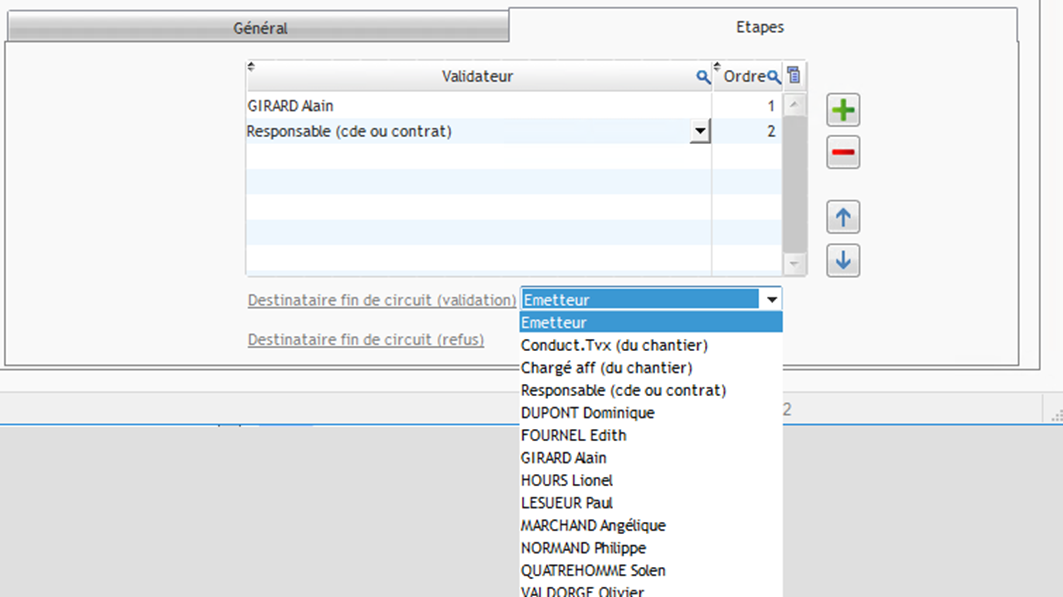
Task: Pick MARCHAND Angélique from recipient list
Action: 593,525
